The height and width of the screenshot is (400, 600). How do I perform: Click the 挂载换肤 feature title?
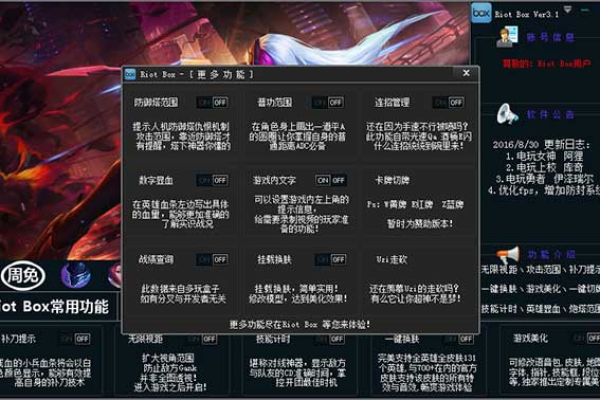pos(274,260)
